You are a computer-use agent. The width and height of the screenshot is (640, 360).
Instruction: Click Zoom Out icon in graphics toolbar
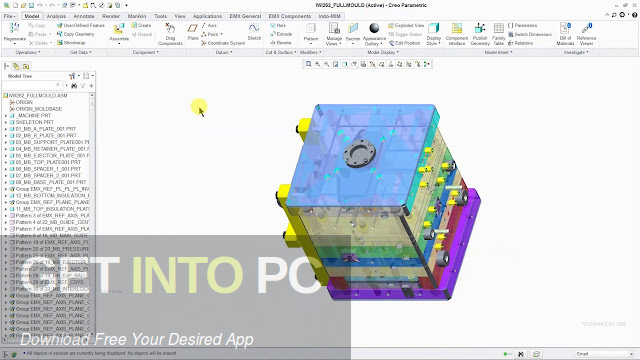[x=327, y=64]
